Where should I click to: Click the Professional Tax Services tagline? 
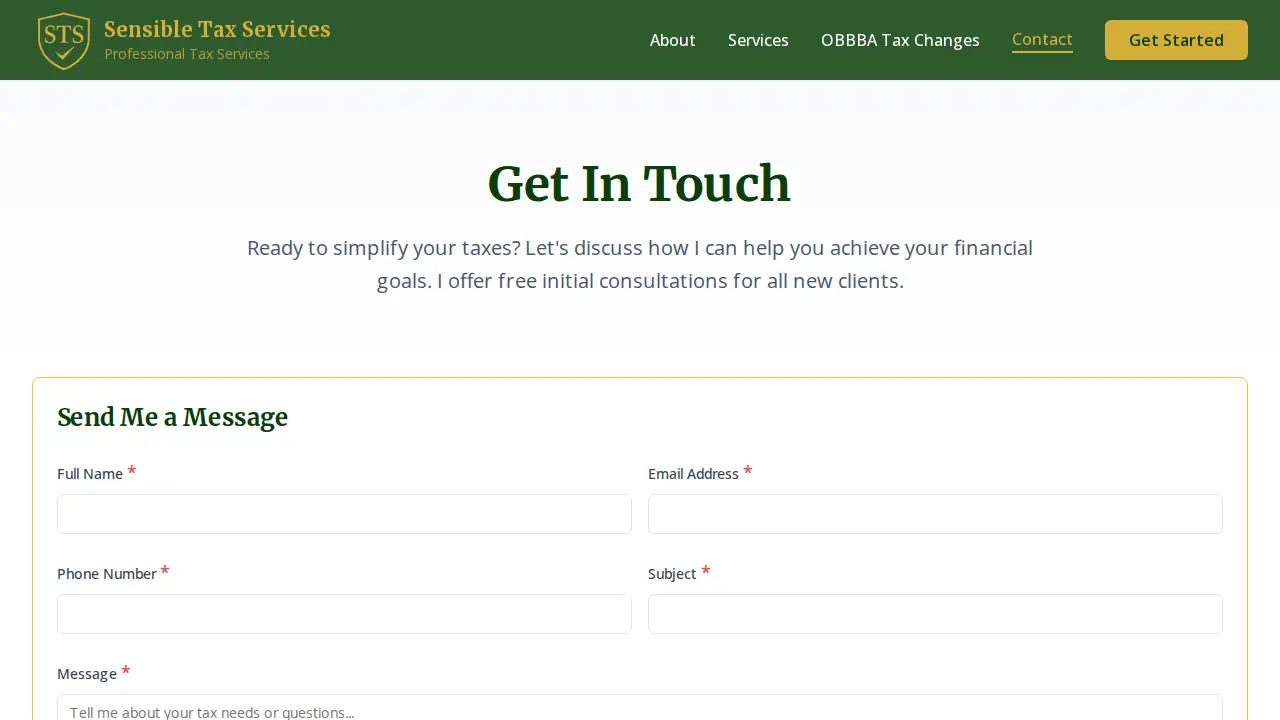187,54
